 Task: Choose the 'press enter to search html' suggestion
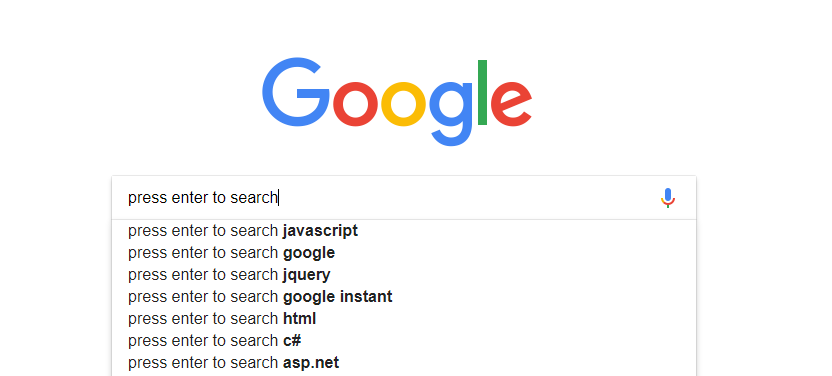(404, 319)
